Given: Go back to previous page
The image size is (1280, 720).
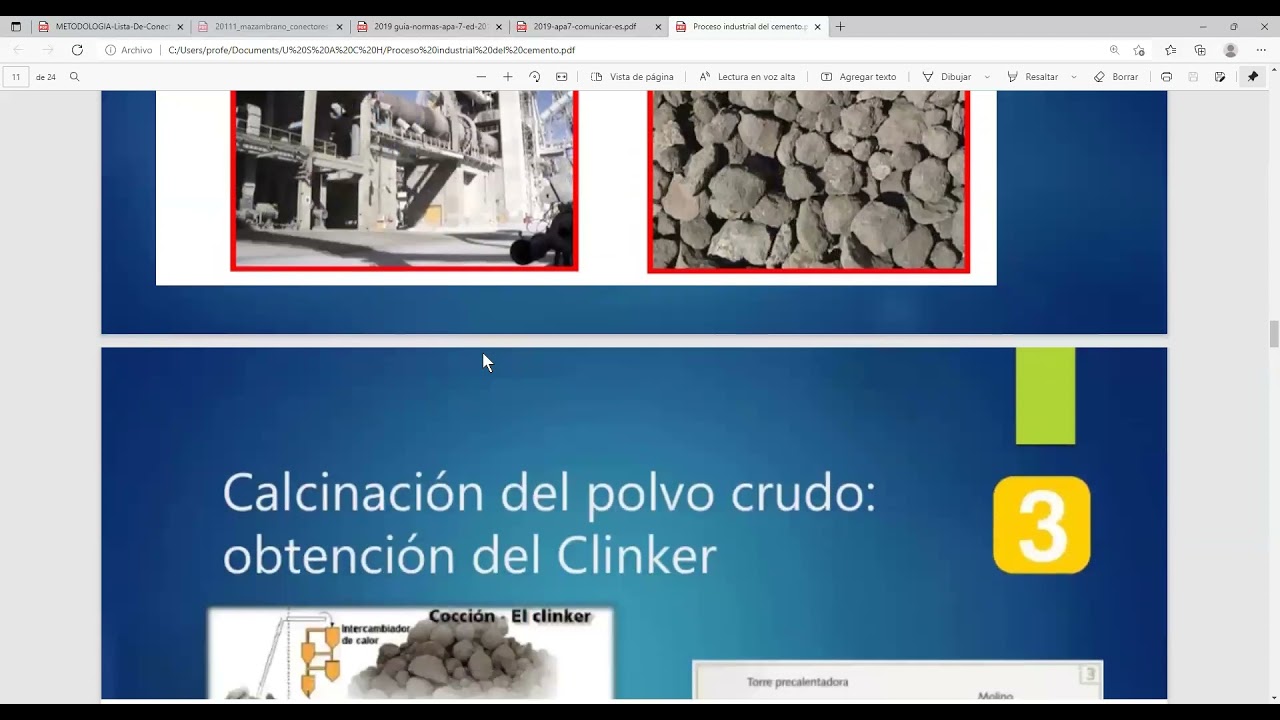Looking at the screenshot, I should (x=18, y=50).
